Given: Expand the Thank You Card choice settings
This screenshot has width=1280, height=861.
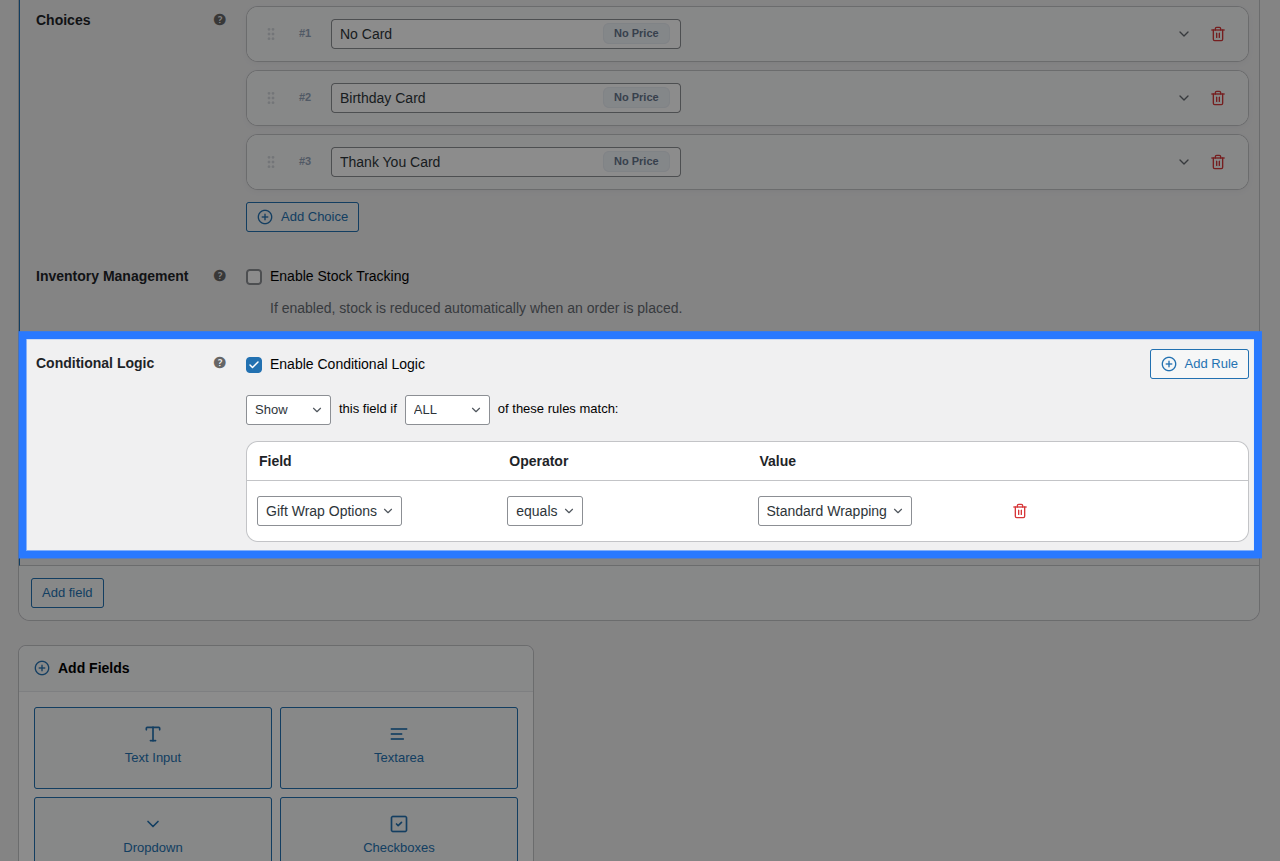Looking at the screenshot, I should (1184, 162).
